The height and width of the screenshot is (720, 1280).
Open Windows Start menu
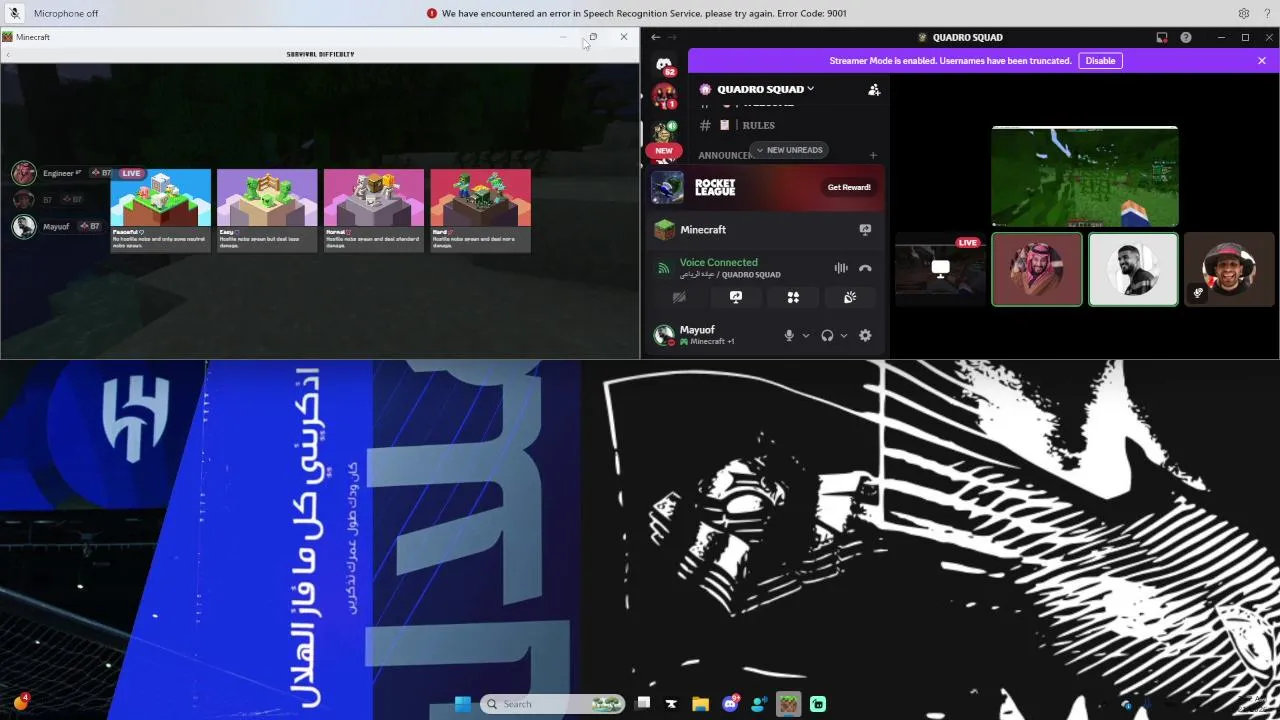[462, 704]
